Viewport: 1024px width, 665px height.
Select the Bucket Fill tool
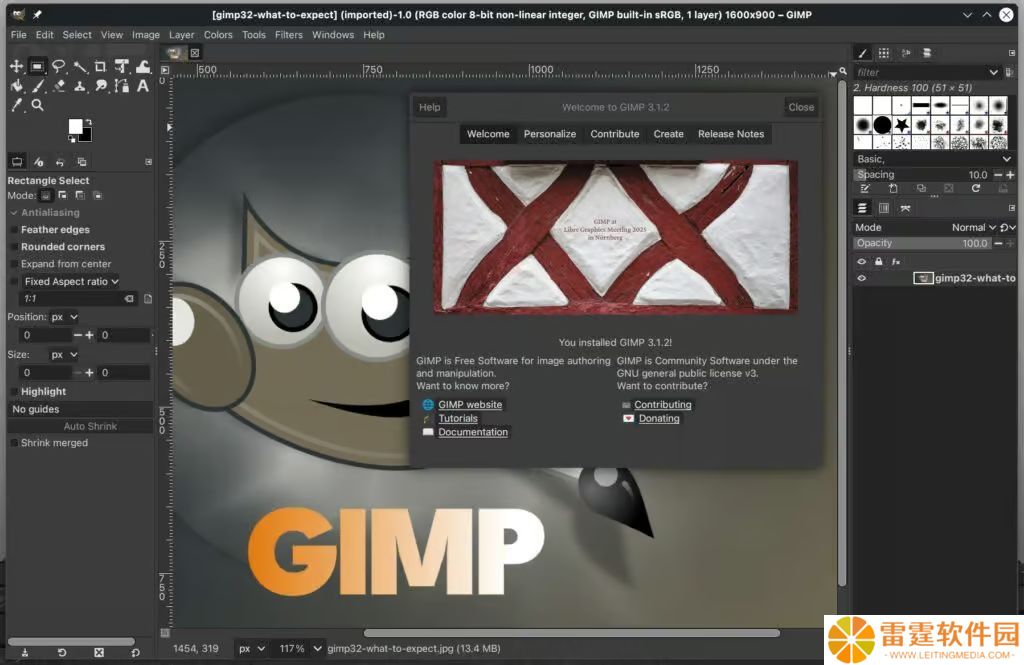tap(16, 86)
